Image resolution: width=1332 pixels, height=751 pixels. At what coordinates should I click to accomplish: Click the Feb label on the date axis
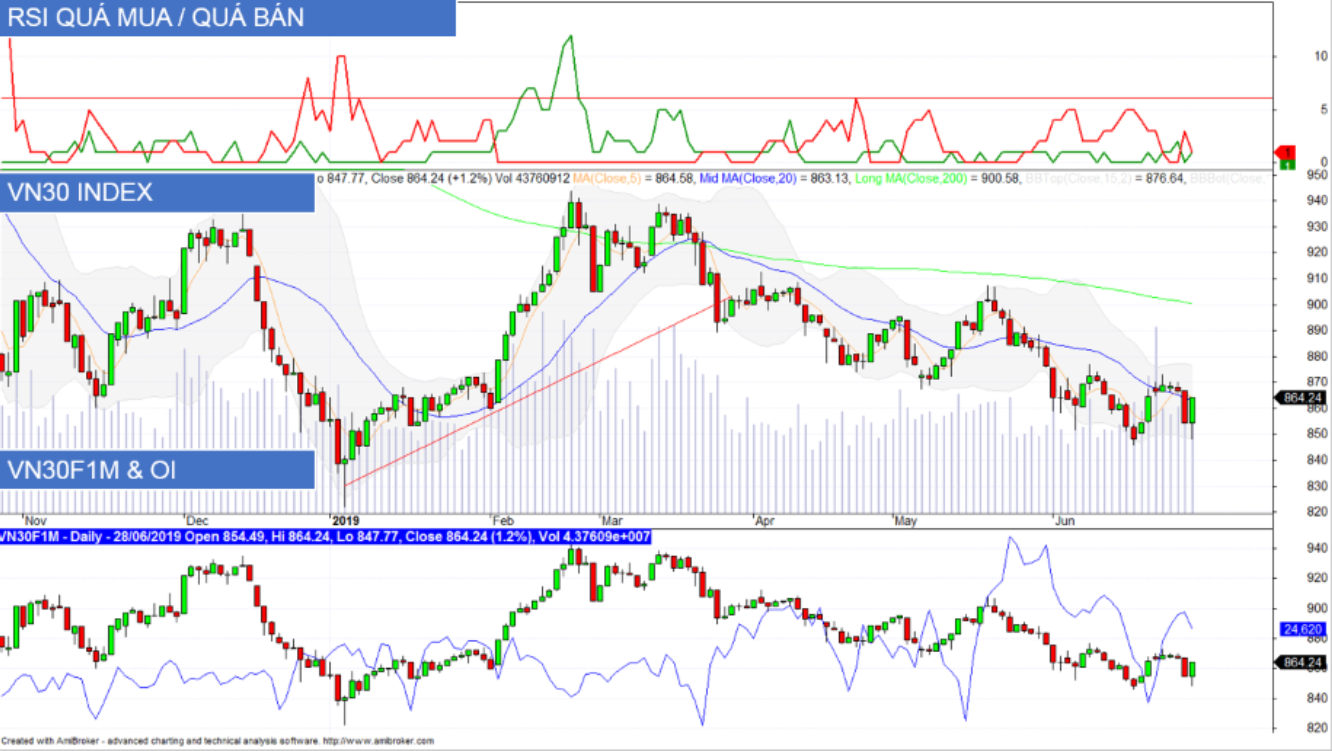(x=502, y=521)
